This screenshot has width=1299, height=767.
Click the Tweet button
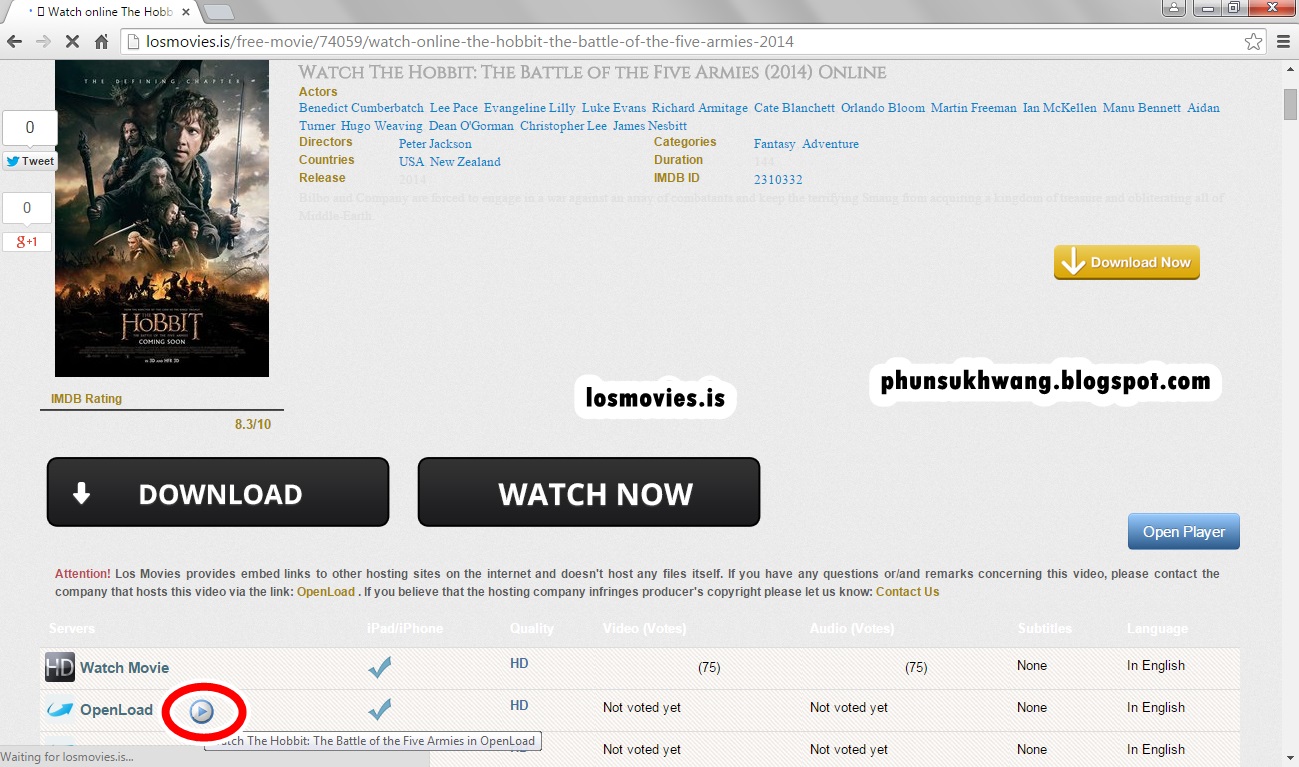coord(30,161)
